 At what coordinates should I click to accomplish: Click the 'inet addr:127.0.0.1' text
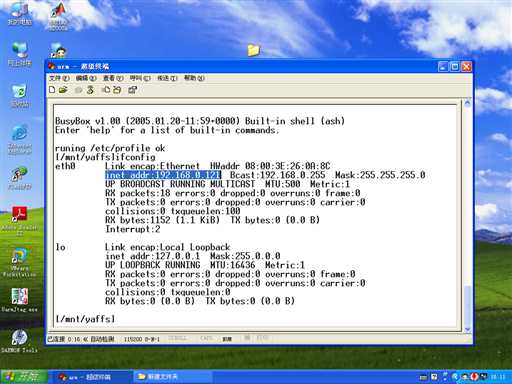153,256
